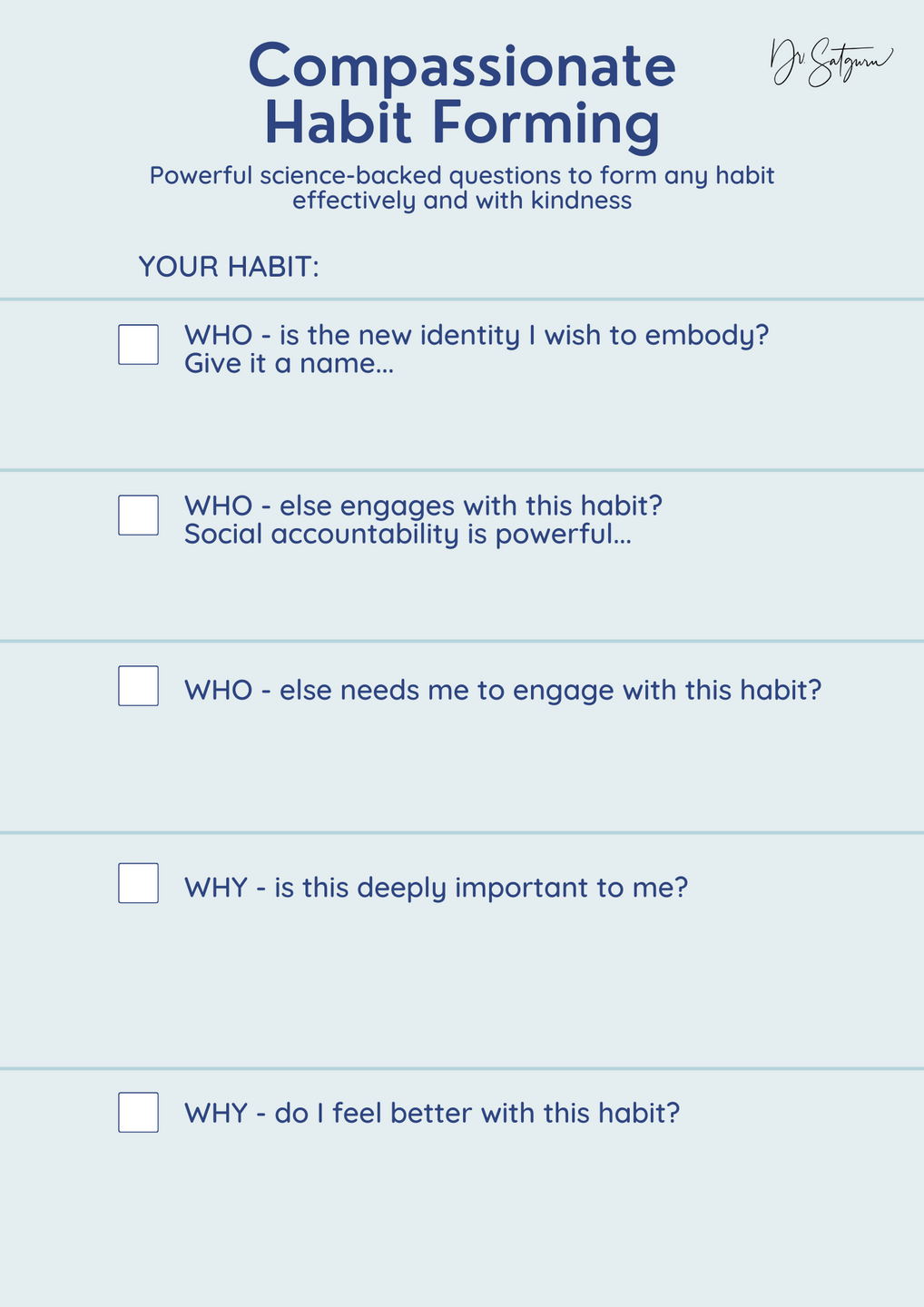The image size is (924, 1307).
Task: Click the answer space under 'Give it a name'
Action: (462, 423)
